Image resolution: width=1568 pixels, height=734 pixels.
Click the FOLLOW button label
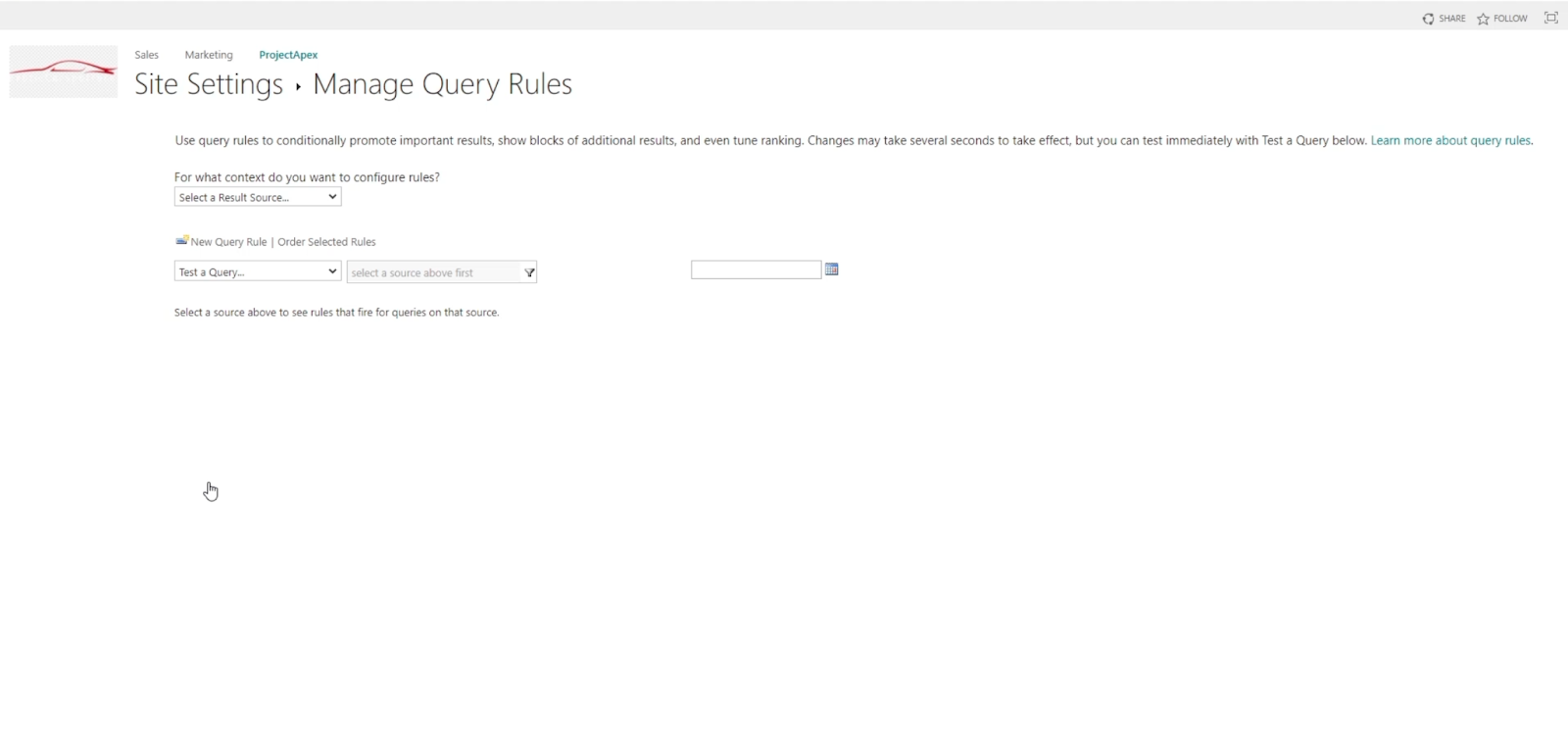pyautogui.click(x=1510, y=19)
